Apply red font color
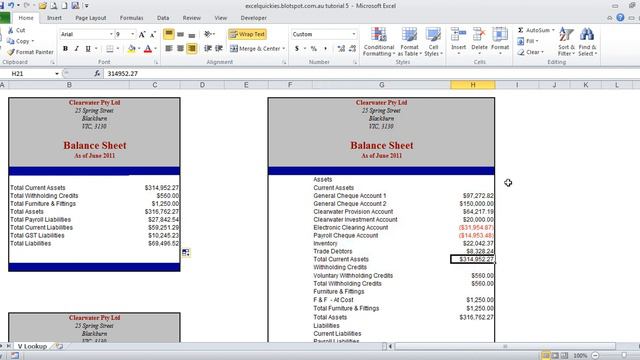Screen dimensions: 640x360 [148, 49]
